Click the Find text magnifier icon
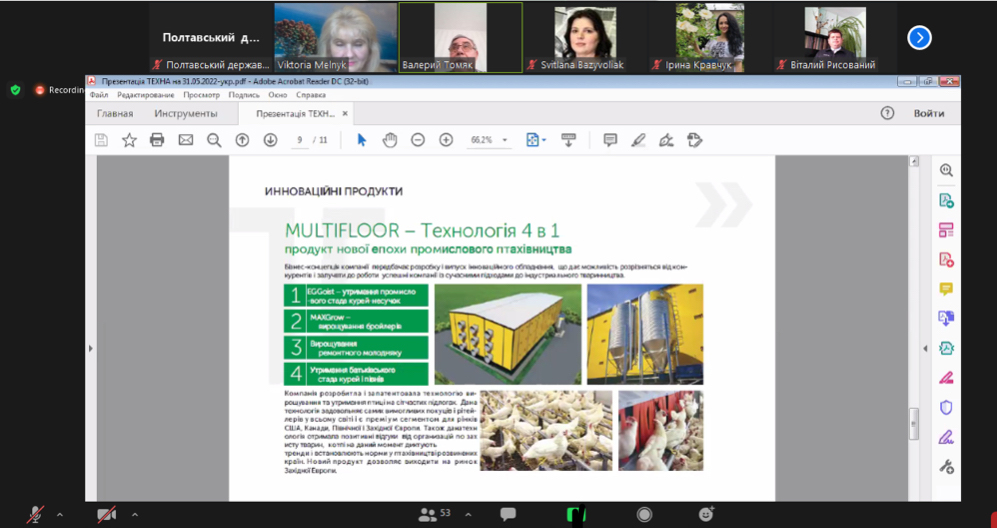Viewport: 997px width, 528px height. coord(214,140)
